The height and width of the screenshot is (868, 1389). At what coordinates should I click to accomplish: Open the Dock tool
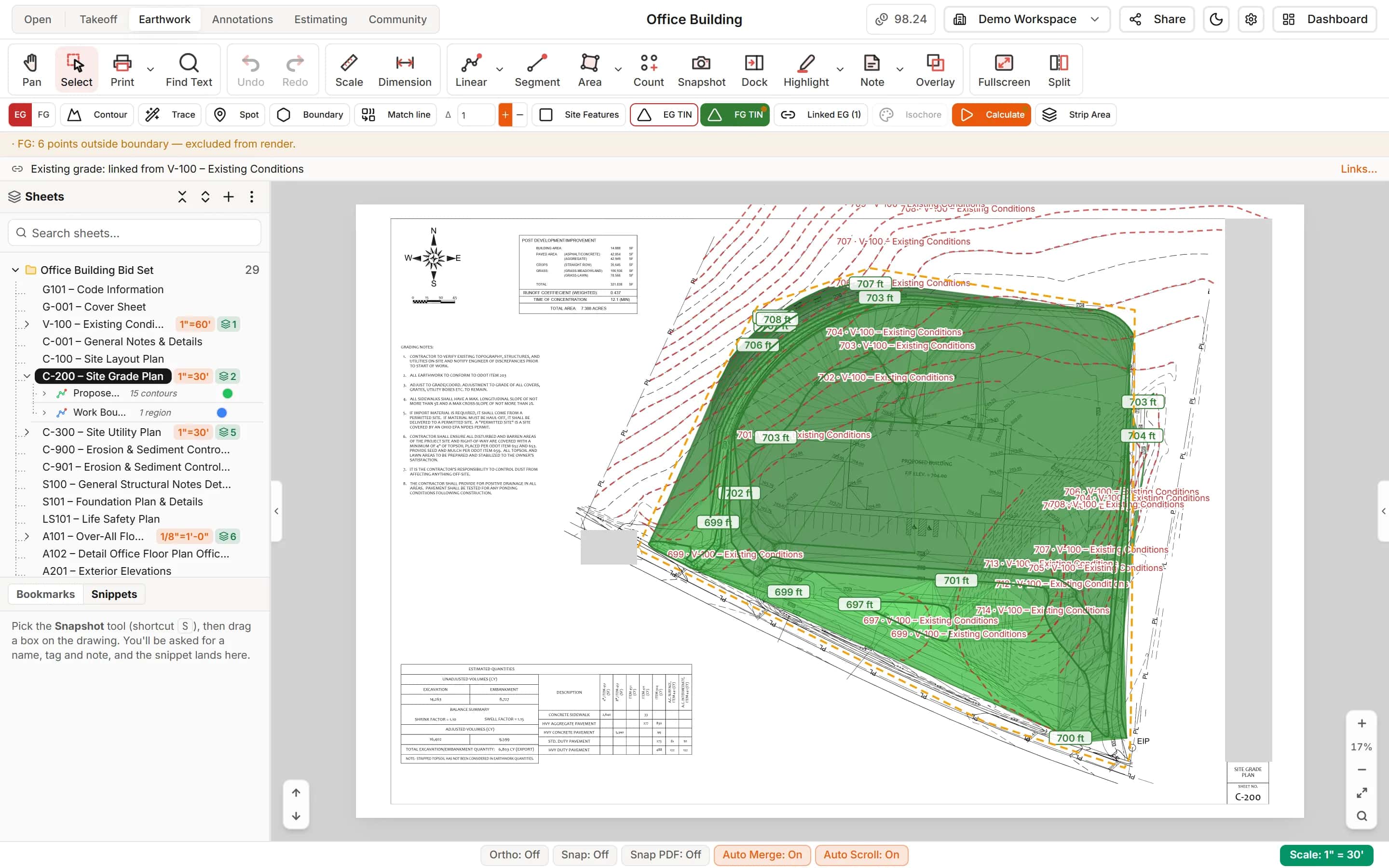(x=754, y=70)
